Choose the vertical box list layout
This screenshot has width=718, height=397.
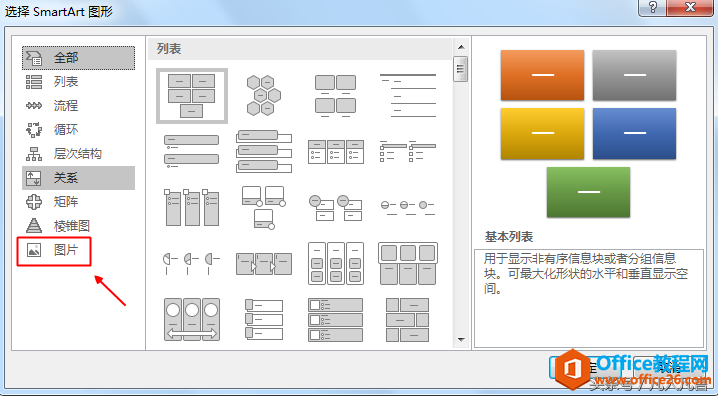pyautogui.click(x=263, y=151)
